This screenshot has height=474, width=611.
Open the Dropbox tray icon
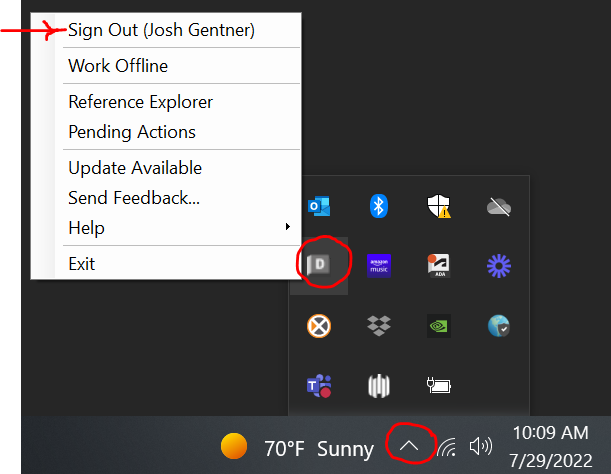379,325
